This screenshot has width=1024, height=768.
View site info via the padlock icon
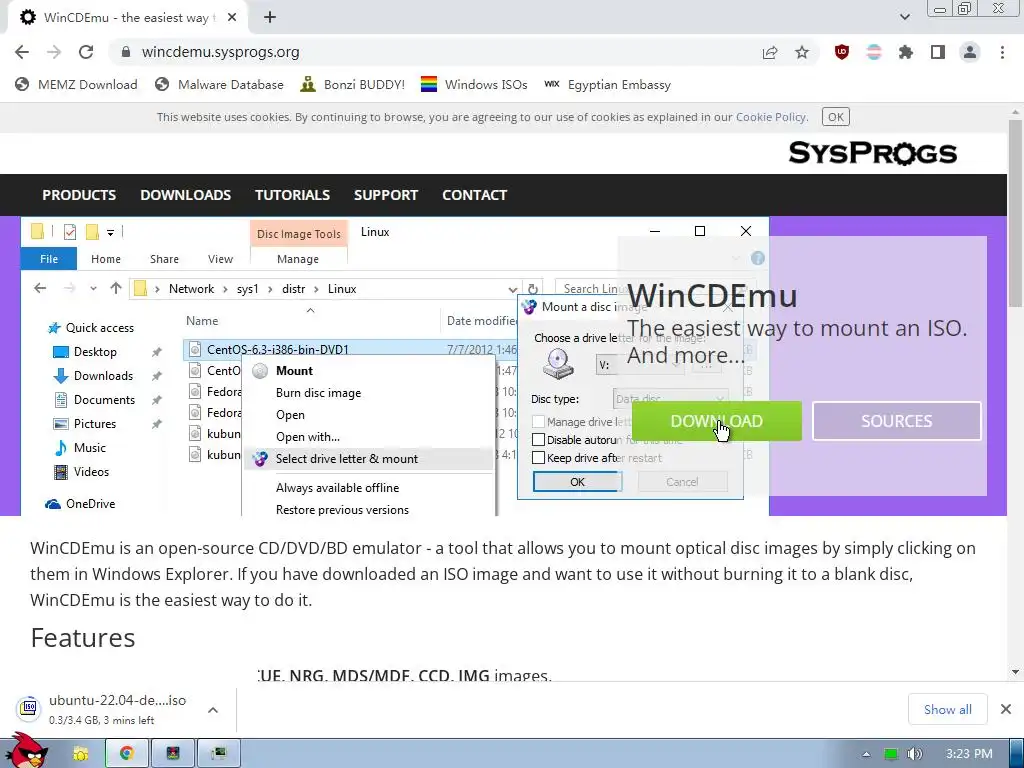coord(126,52)
